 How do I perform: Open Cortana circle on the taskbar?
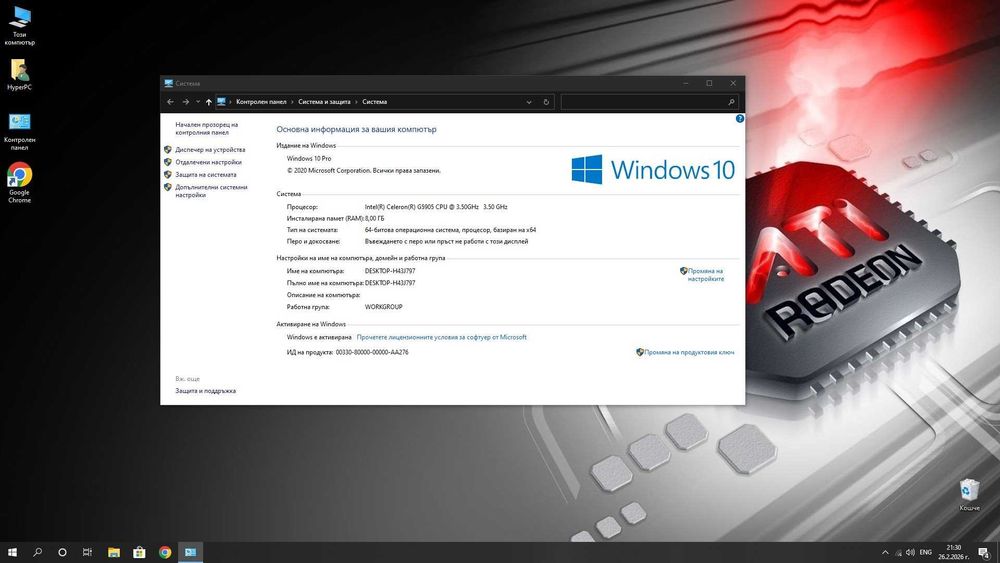pyautogui.click(x=62, y=552)
